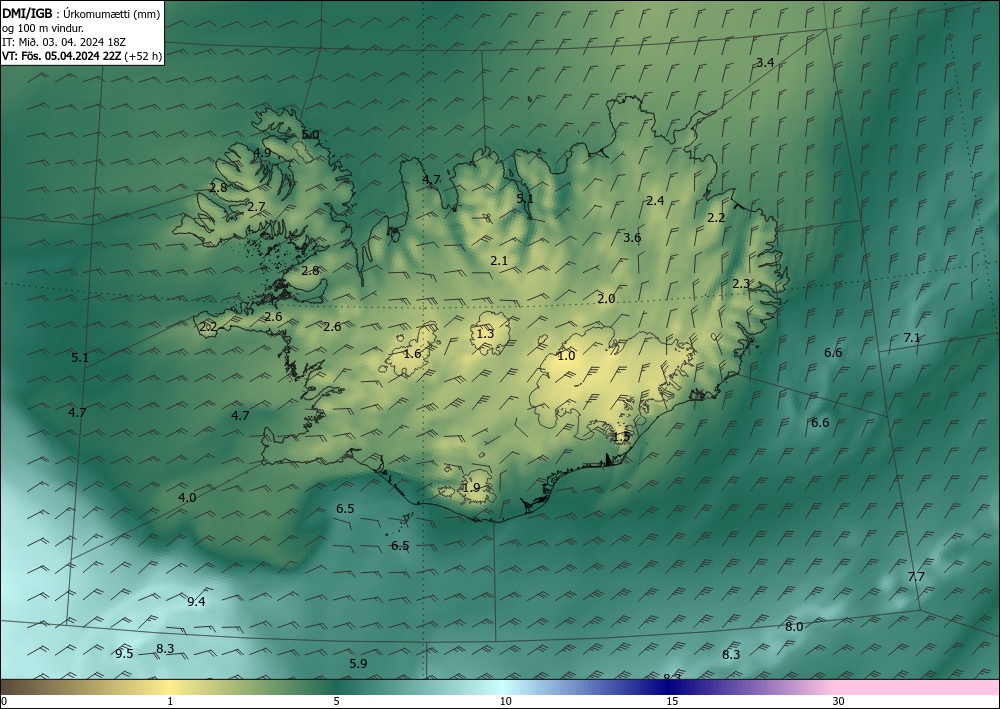Image resolution: width=1000 pixels, height=709 pixels.
Task: Click the 2.1 value label
Action: [x=499, y=260]
